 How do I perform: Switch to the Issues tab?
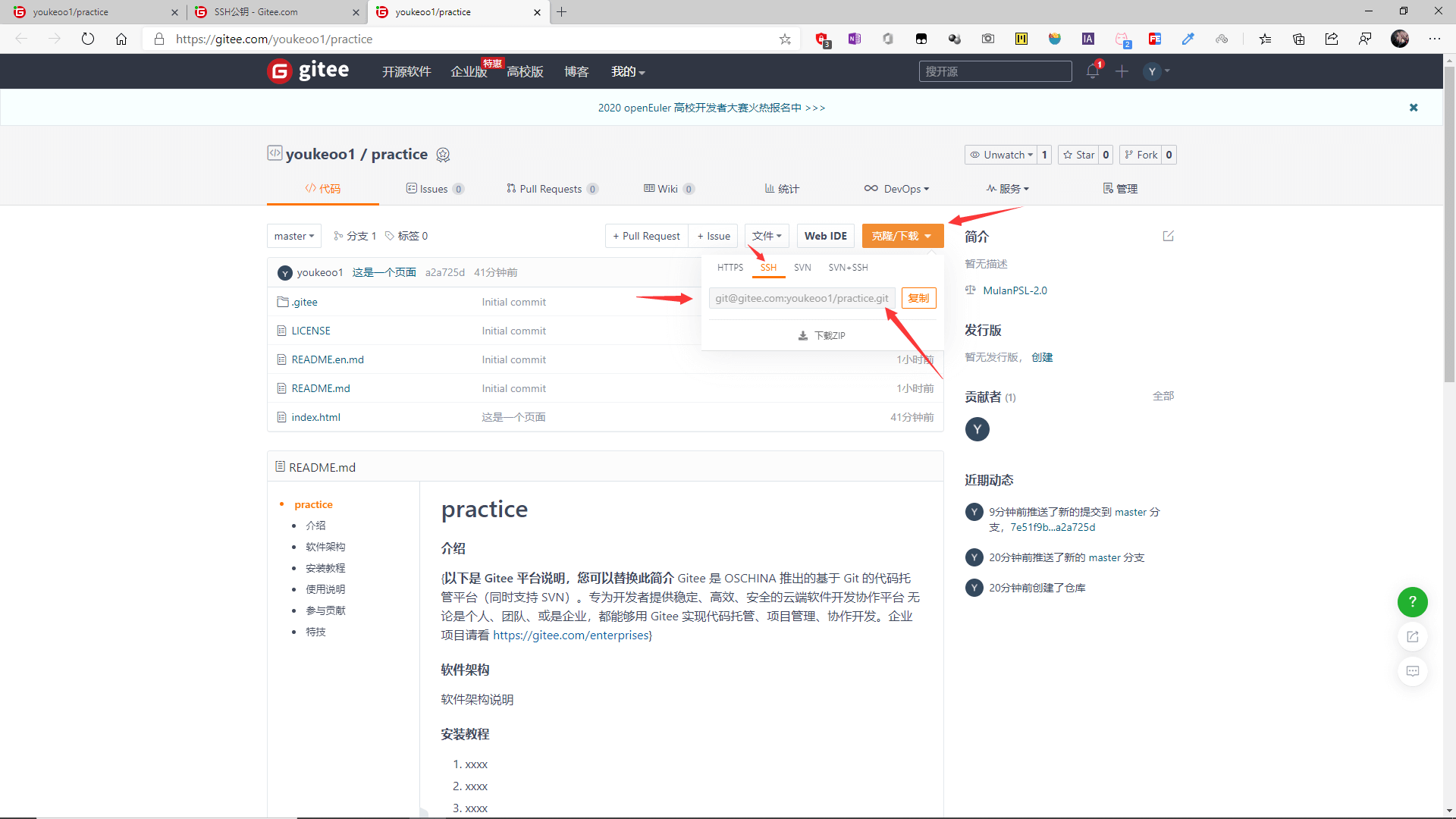point(435,189)
